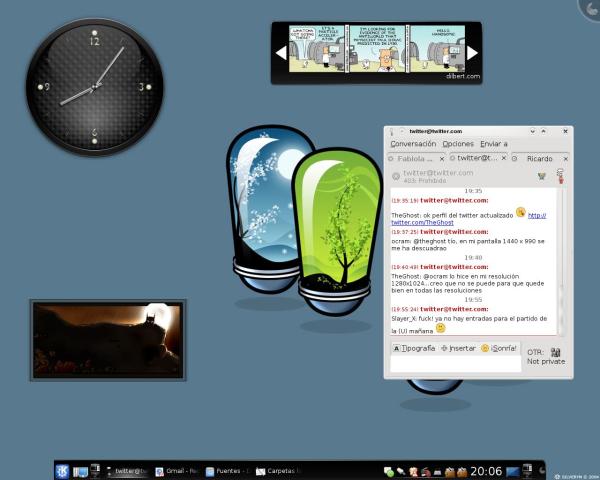This screenshot has height=480, width=600.
Task: Close the Fabiola conversation tab
Action: 442,158
